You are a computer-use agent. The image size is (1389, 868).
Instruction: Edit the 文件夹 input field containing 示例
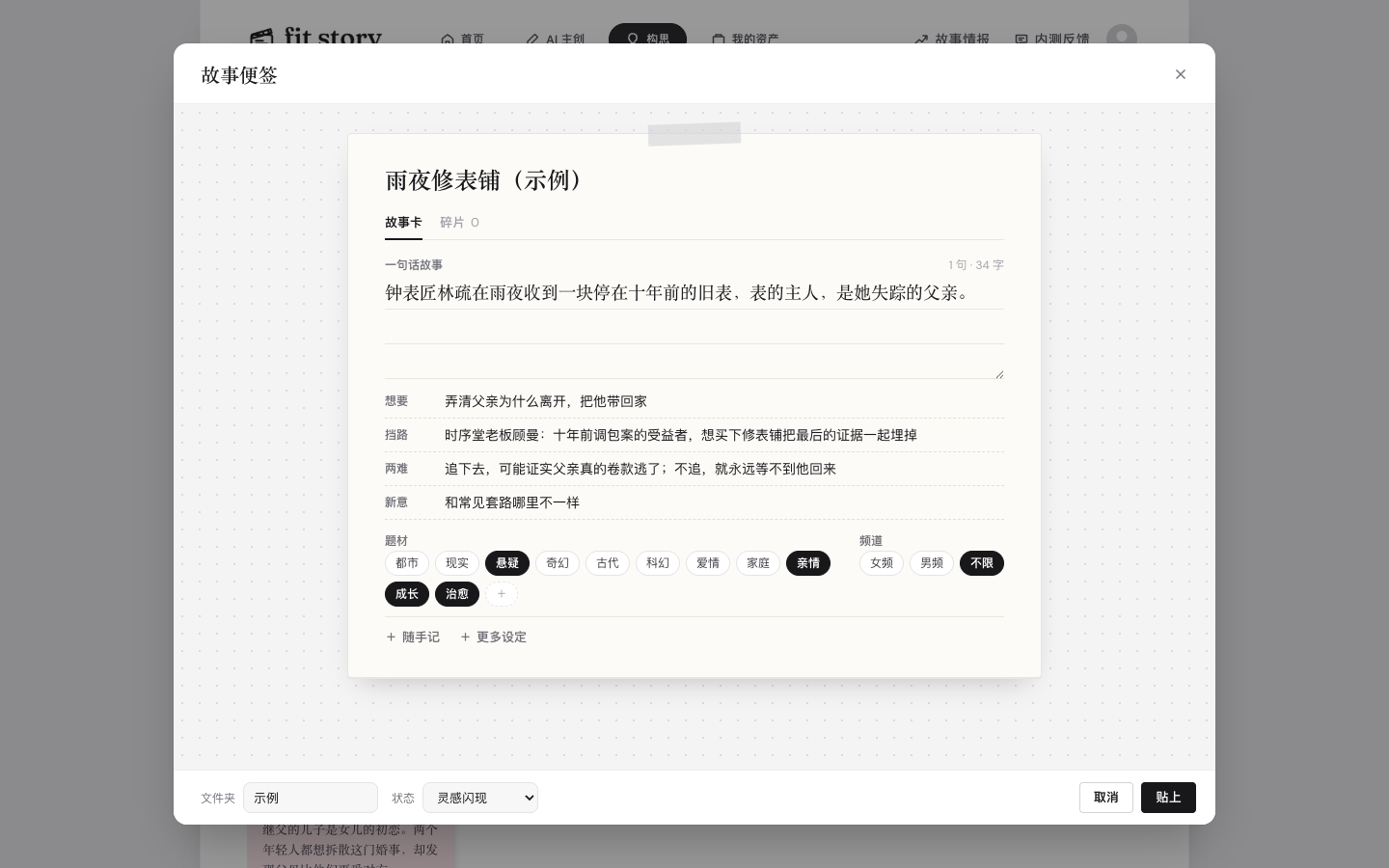click(x=311, y=798)
